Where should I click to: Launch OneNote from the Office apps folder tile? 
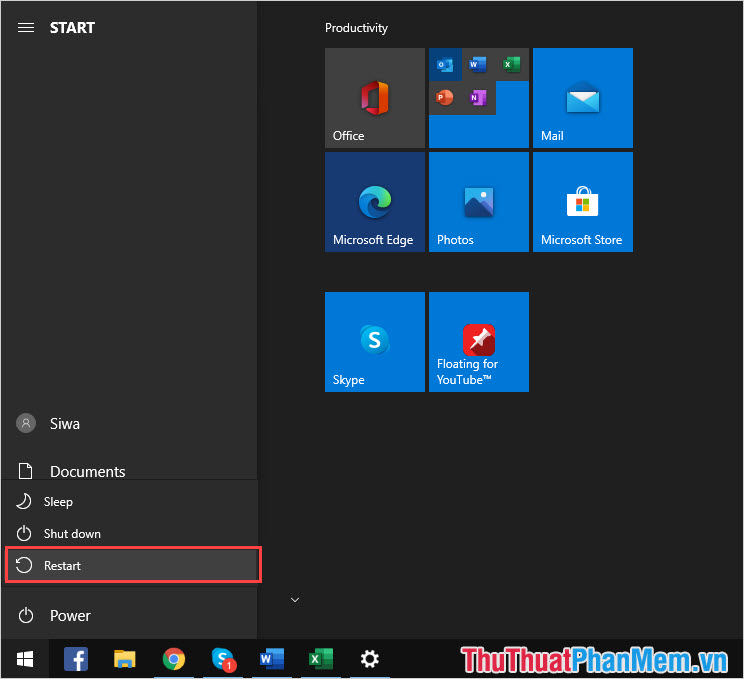tap(478, 98)
